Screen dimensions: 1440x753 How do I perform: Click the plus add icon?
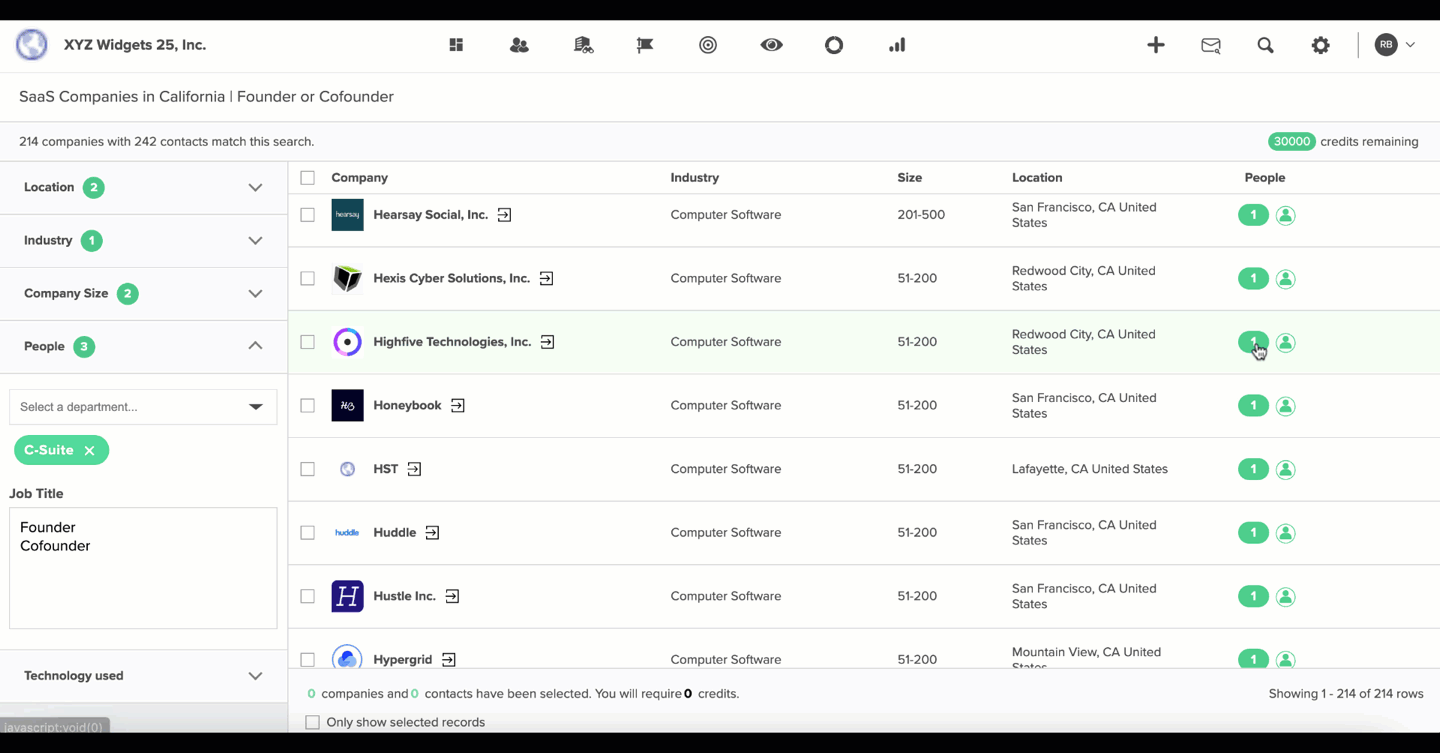click(x=1156, y=45)
